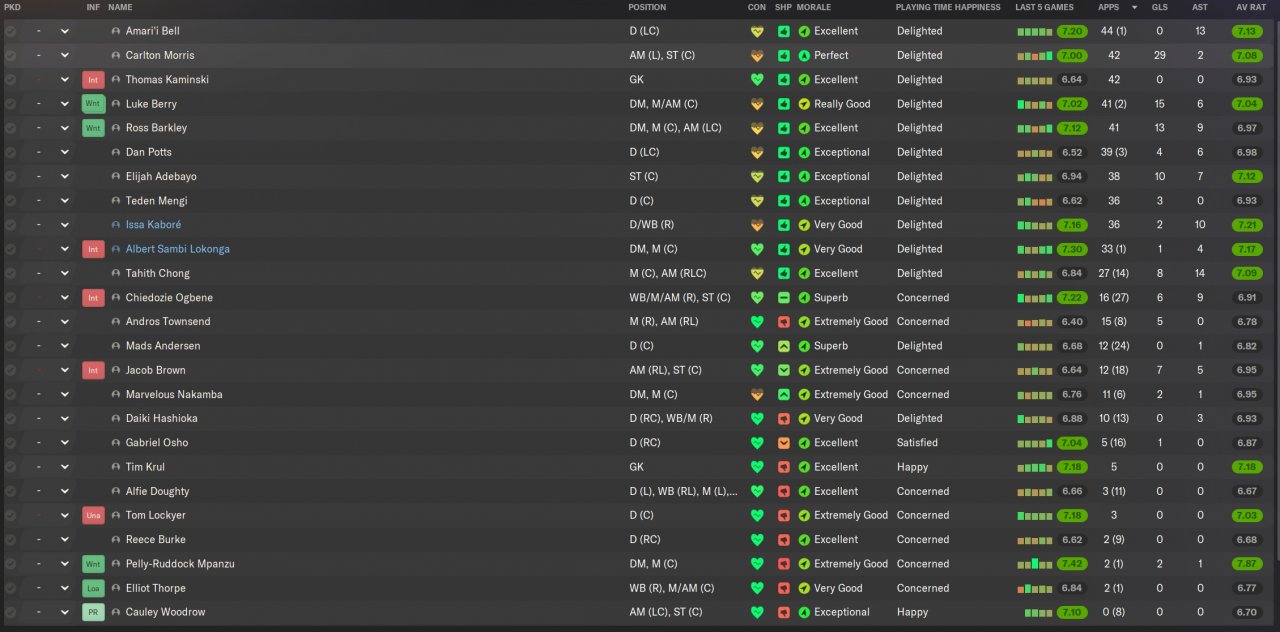Viewport: 1280px width, 632px height.
Task: Click the Wnt badge beside Ross Barkley
Action: [93, 128]
